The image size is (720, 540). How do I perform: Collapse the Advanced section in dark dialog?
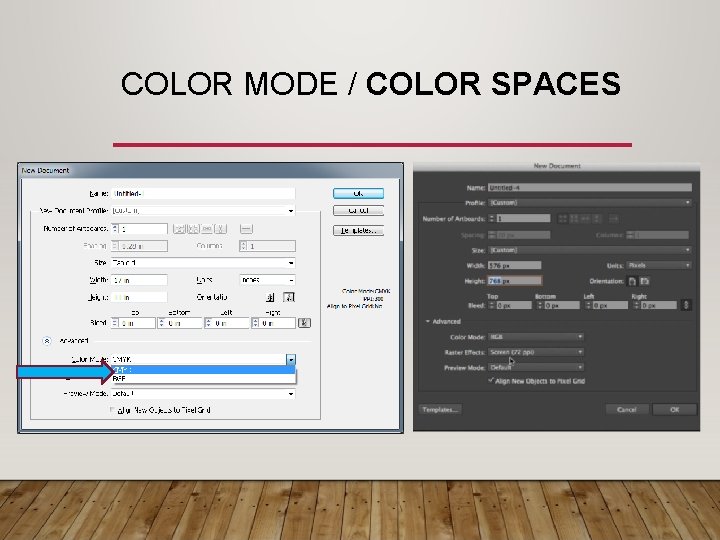428,321
